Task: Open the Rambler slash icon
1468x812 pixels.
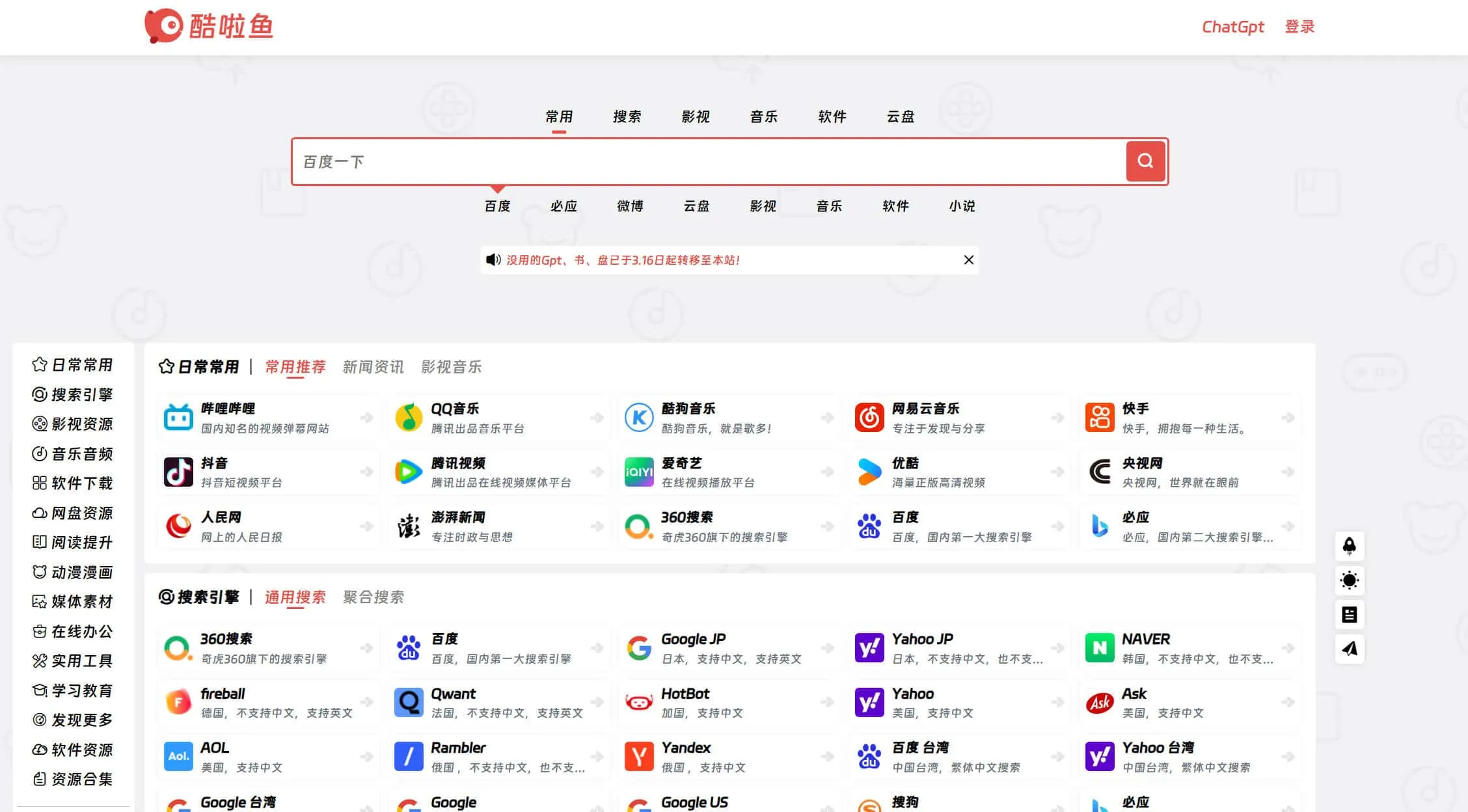Action: tap(409, 757)
